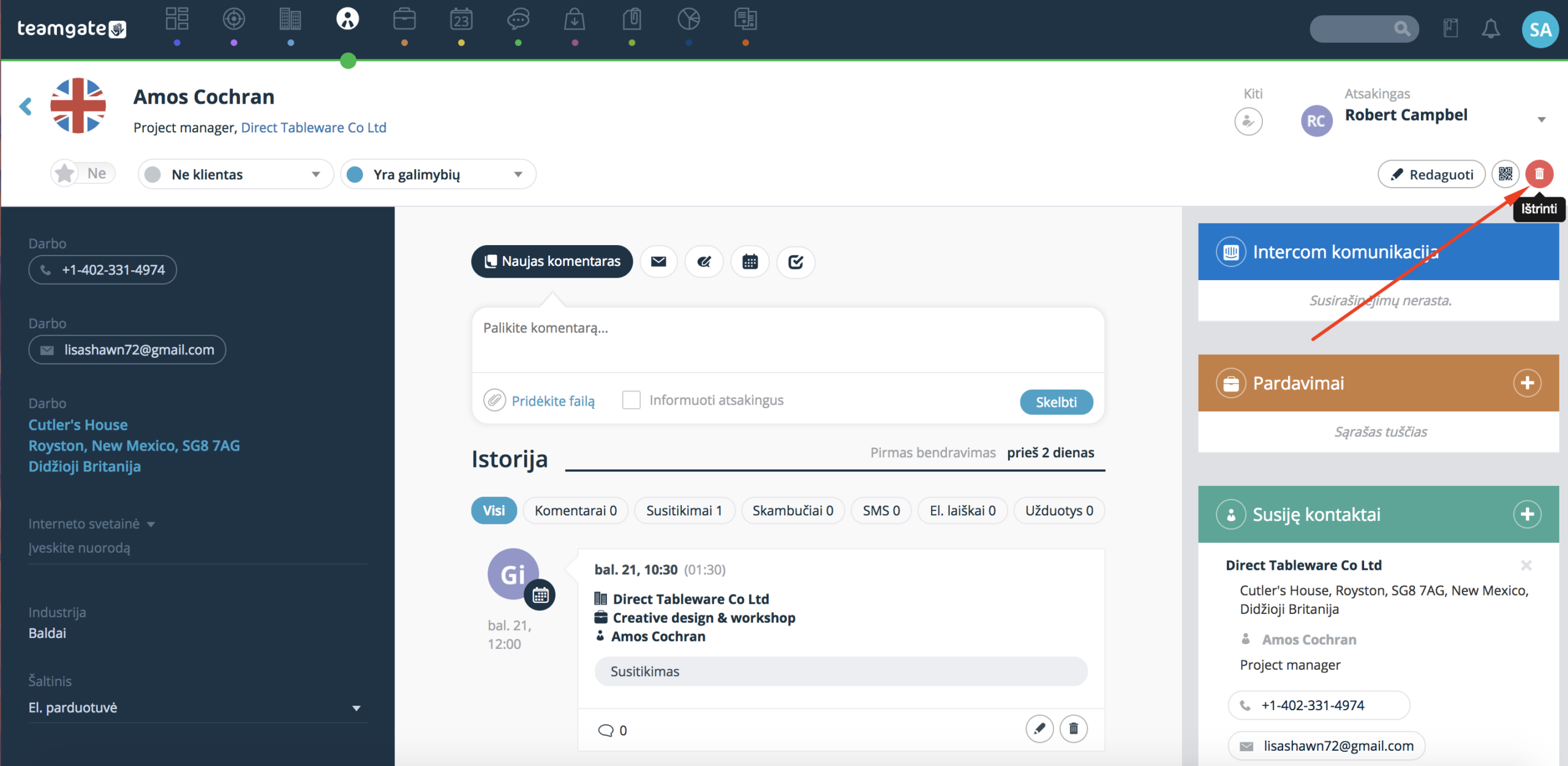Viewport: 1568px width, 766px height.
Task: Click the red Ištrinti trash button
Action: [x=1539, y=174]
